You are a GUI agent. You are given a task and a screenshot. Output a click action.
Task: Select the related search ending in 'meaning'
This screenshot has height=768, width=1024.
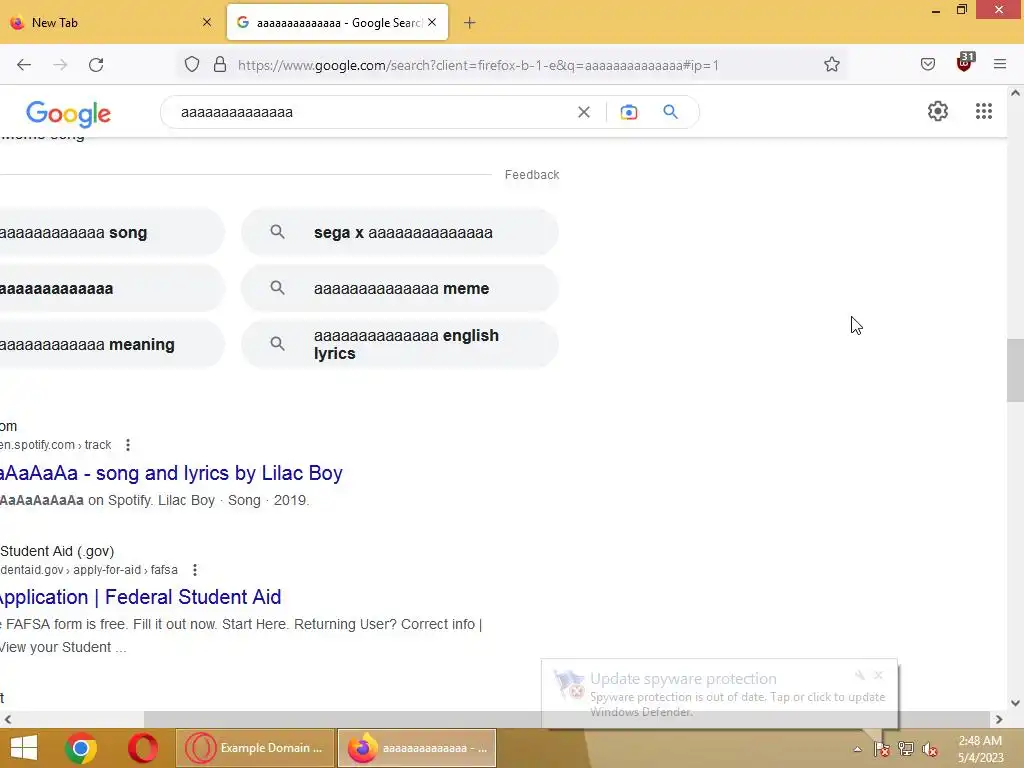tap(111, 344)
